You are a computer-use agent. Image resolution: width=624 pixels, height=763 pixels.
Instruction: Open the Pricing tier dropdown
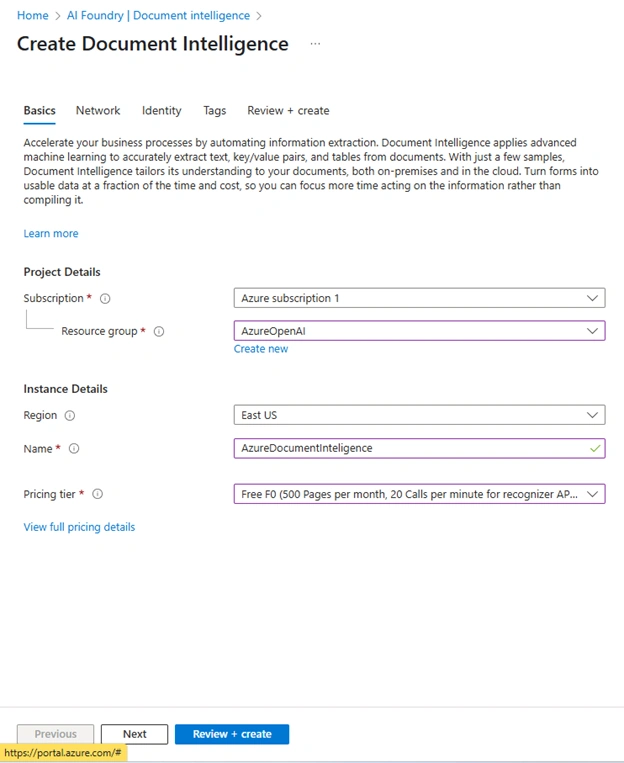420,494
